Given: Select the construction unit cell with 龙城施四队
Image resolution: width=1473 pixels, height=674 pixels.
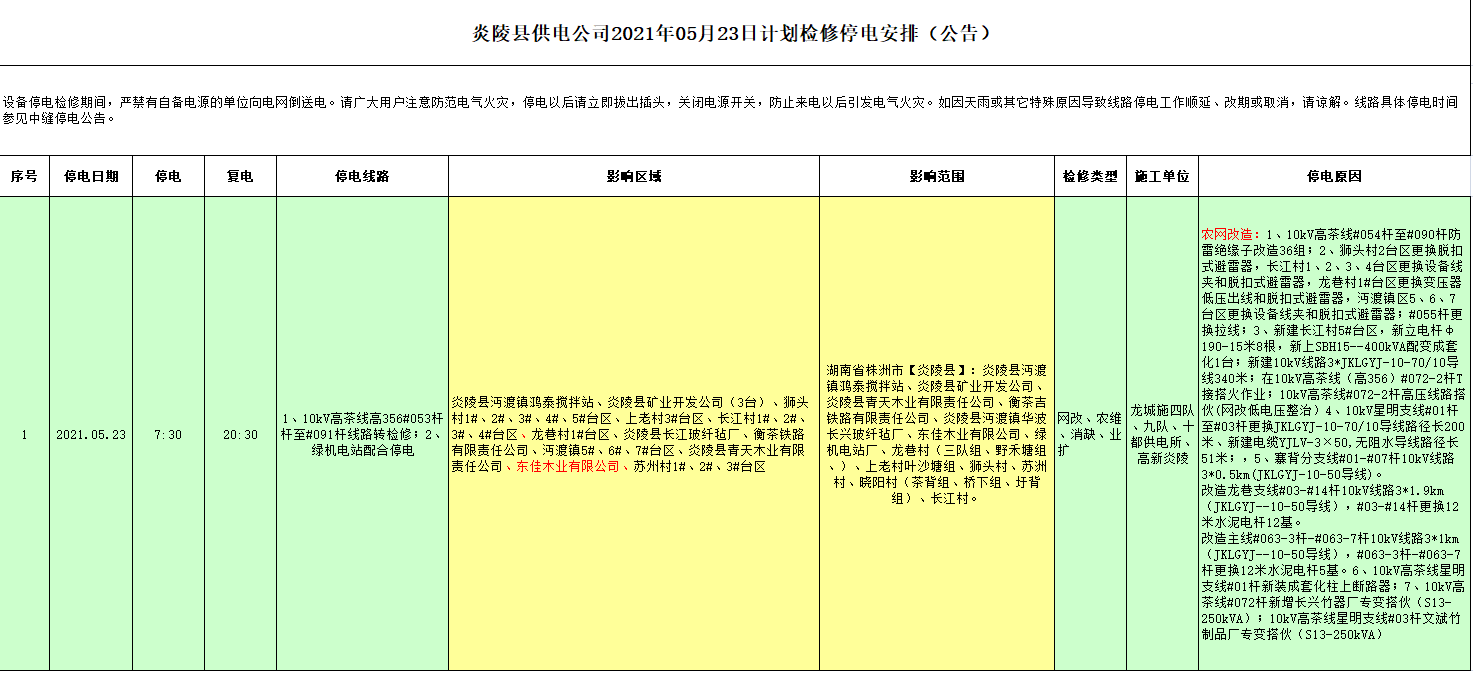Looking at the screenshot, I should click(1162, 434).
